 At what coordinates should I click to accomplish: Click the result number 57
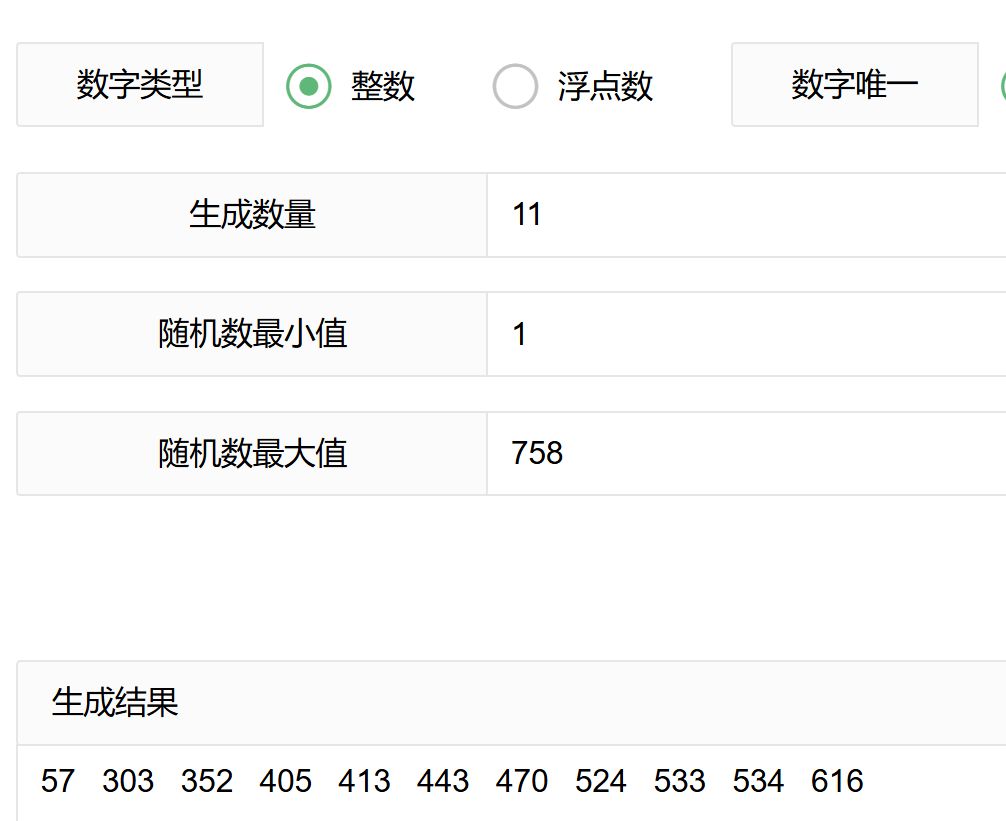click(x=58, y=781)
